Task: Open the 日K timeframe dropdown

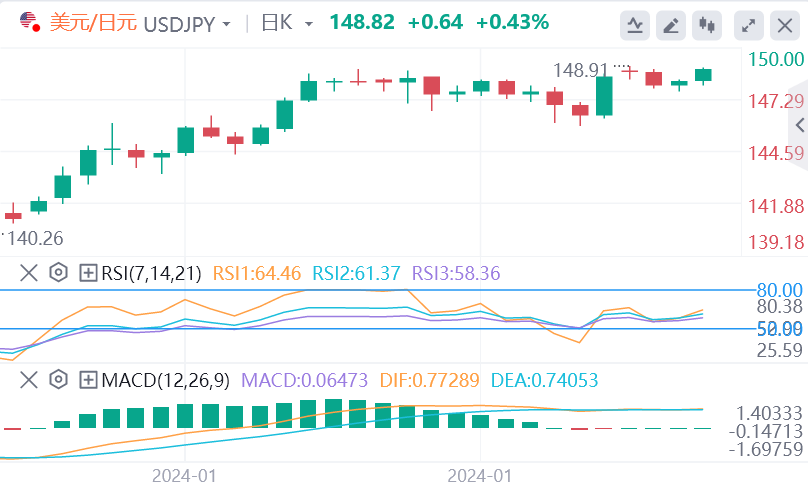Action: click(x=307, y=23)
